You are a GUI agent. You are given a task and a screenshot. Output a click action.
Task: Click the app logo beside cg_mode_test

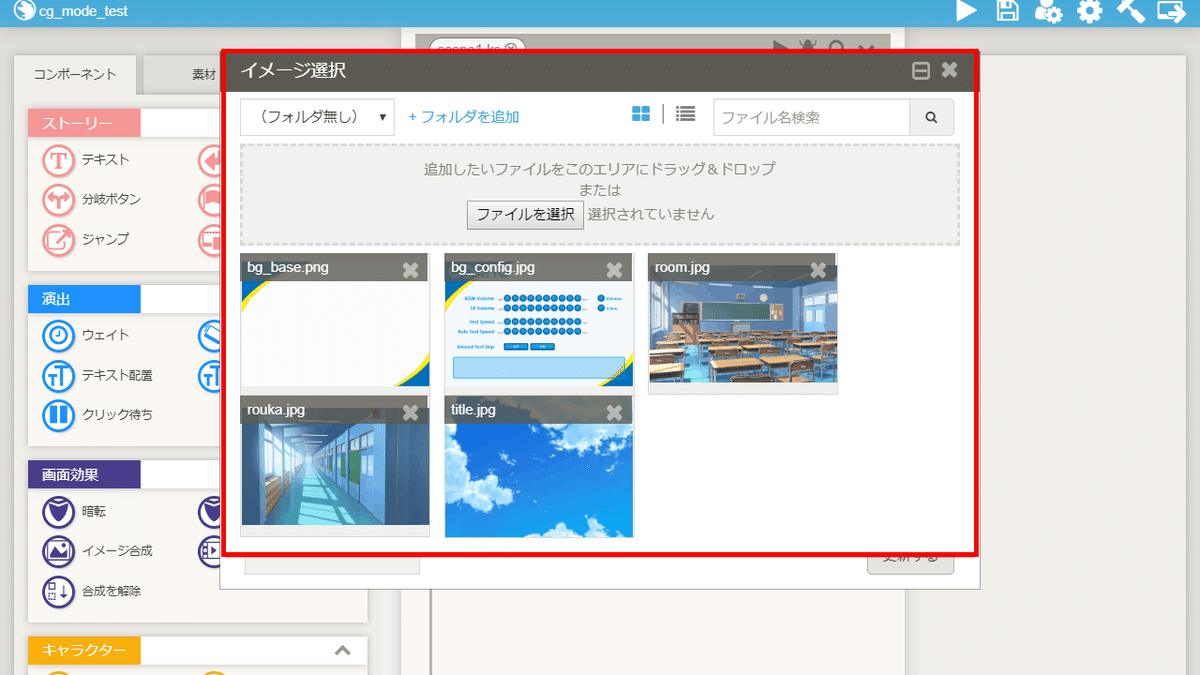24,11
